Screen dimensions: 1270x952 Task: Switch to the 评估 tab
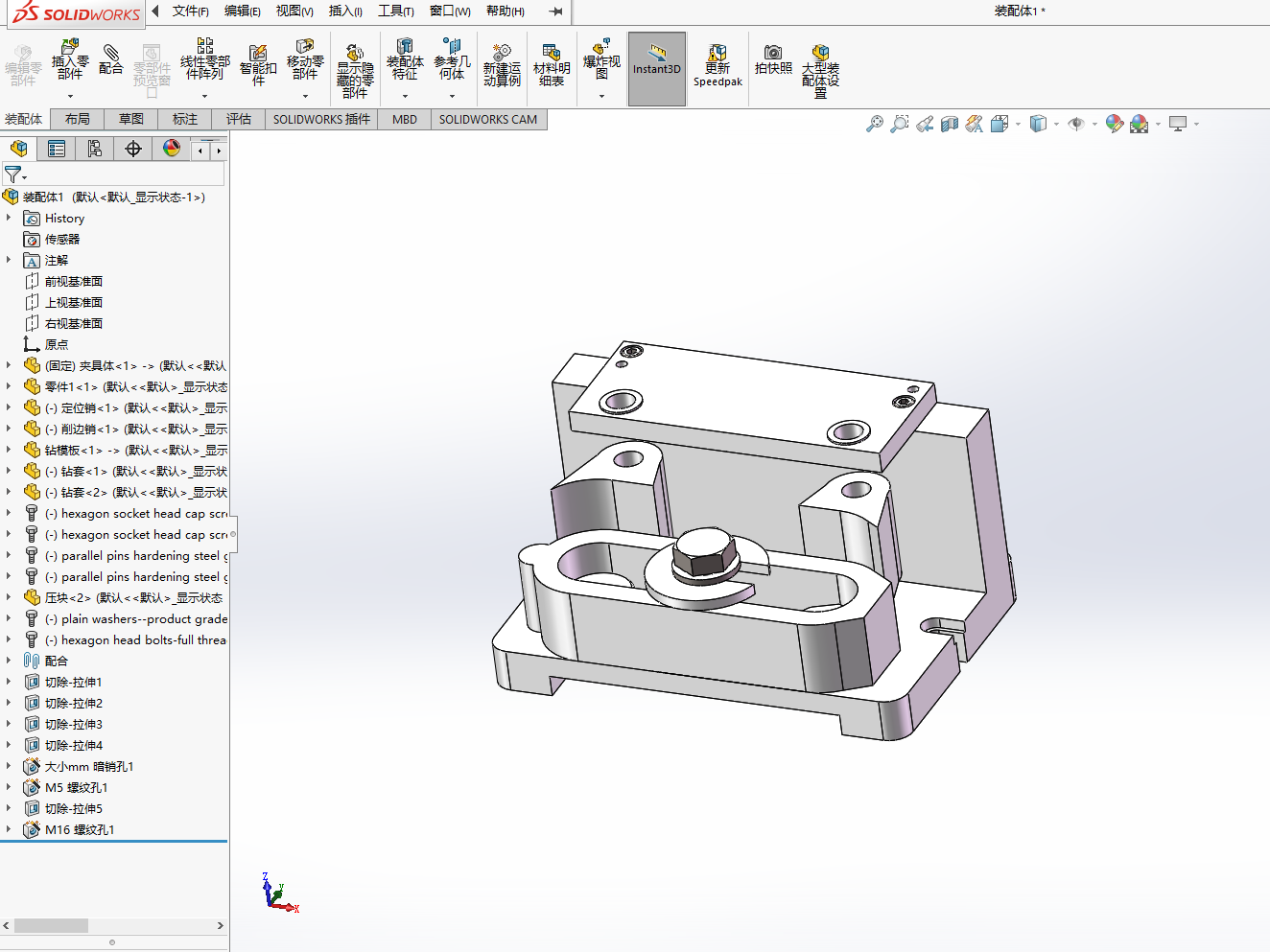pos(239,119)
